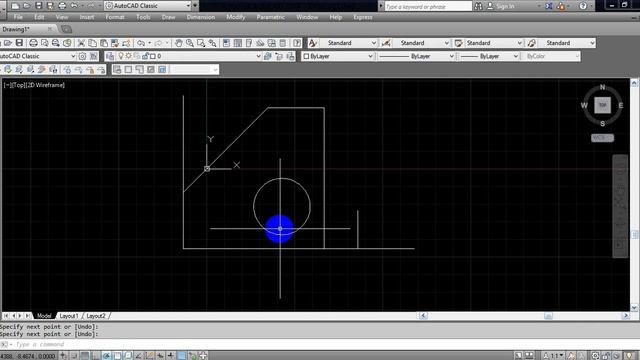Click the WCS coordinate system button
Image resolution: width=640 pixels, height=360 pixels.
pos(602,138)
